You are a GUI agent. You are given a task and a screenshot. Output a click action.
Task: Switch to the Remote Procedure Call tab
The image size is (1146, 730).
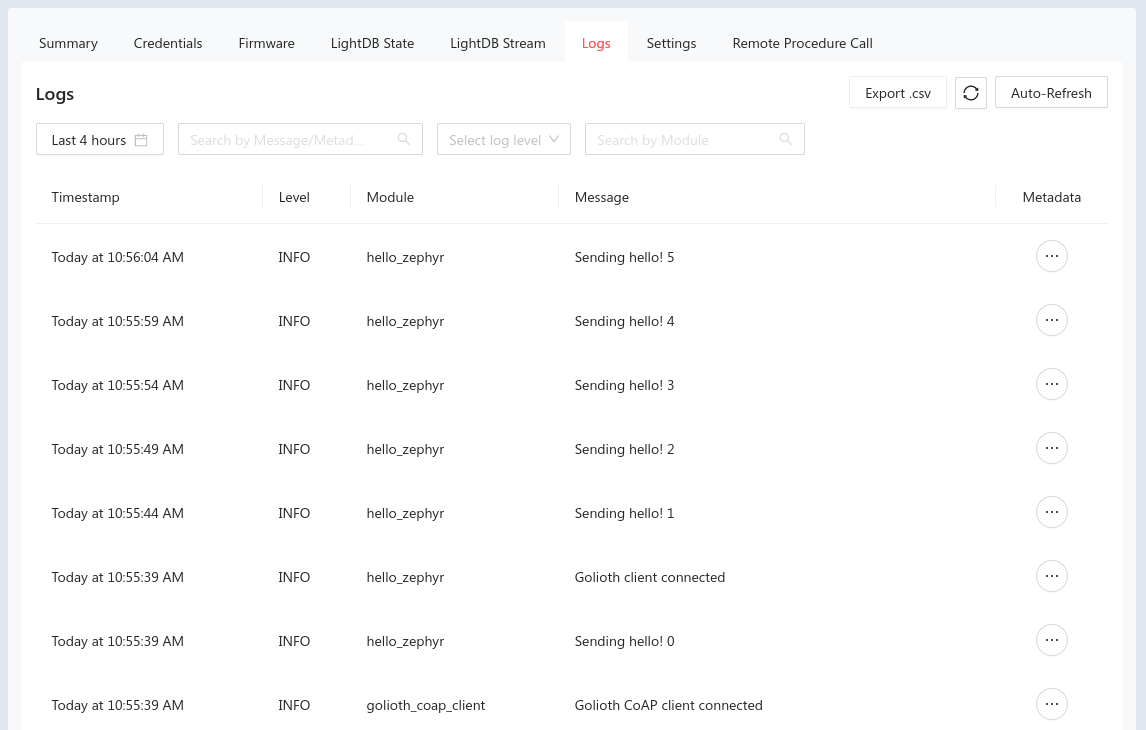point(802,43)
